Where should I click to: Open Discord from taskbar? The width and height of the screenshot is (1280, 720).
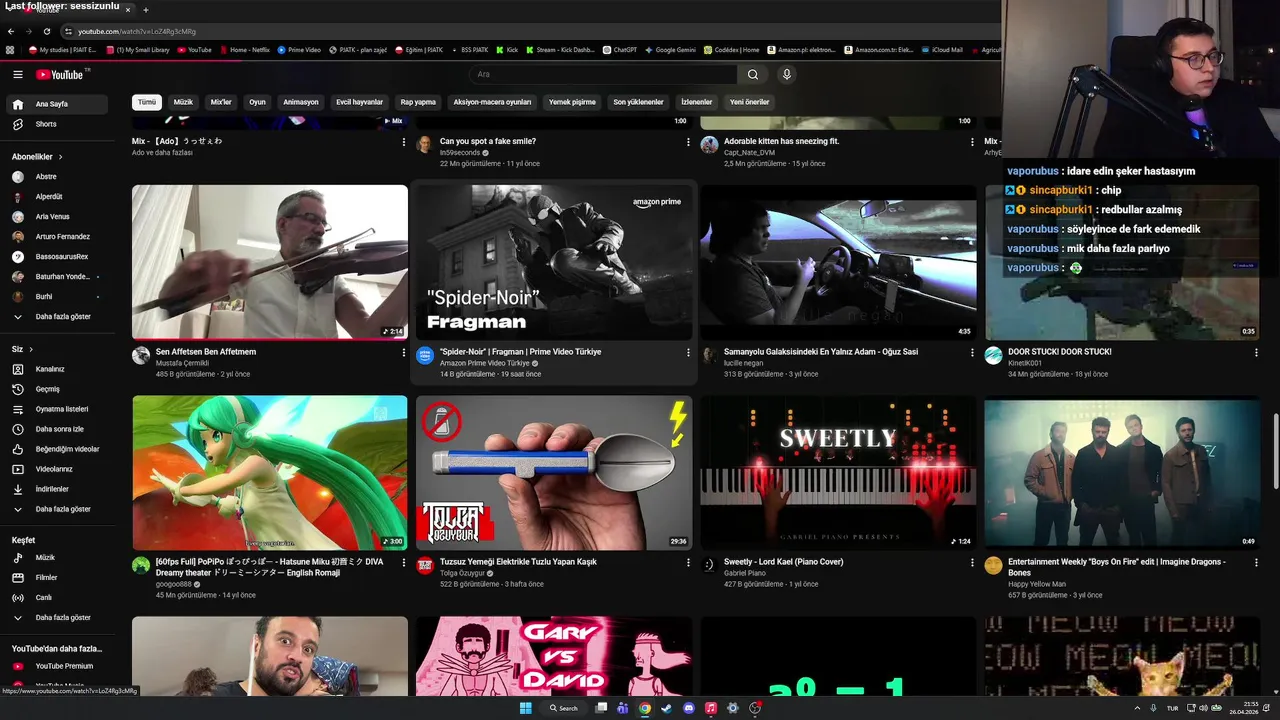pos(689,708)
